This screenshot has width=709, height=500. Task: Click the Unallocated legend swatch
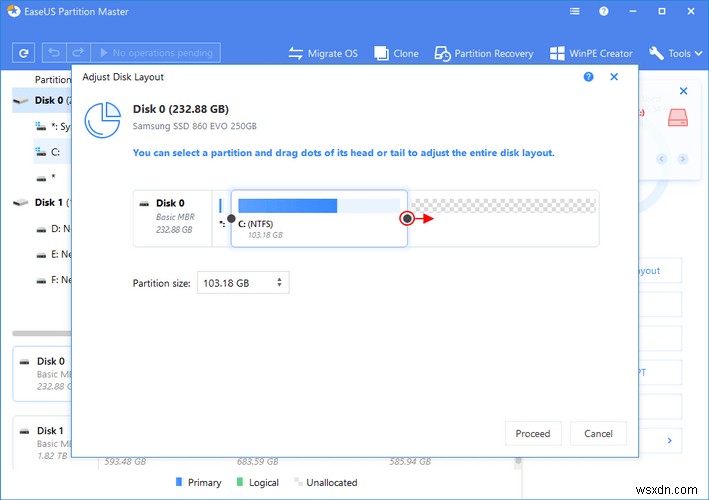(x=298, y=482)
